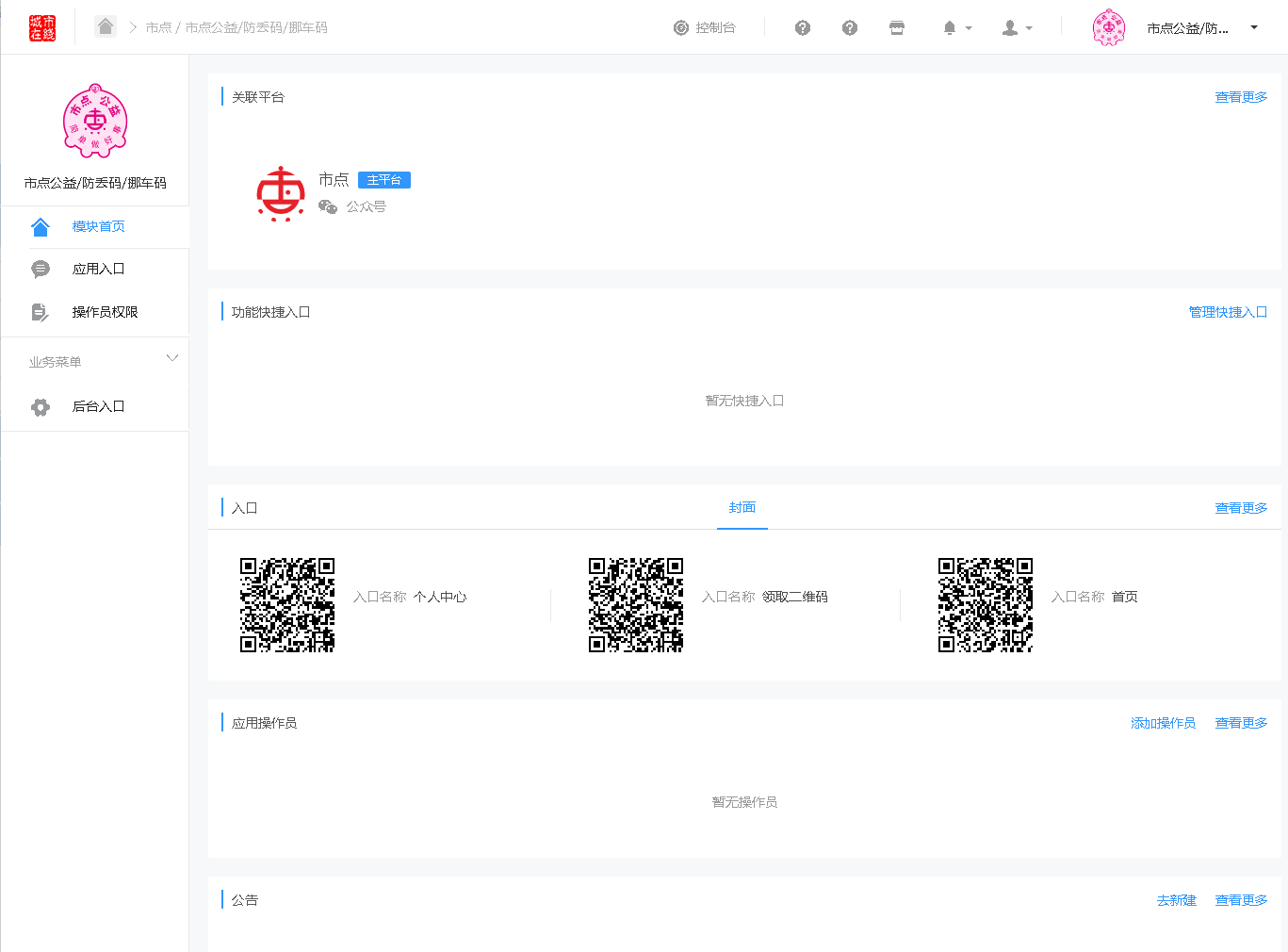The height and width of the screenshot is (952, 1288).
Task: Click 查看更多 in 公告 section
Action: [x=1241, y=900]
